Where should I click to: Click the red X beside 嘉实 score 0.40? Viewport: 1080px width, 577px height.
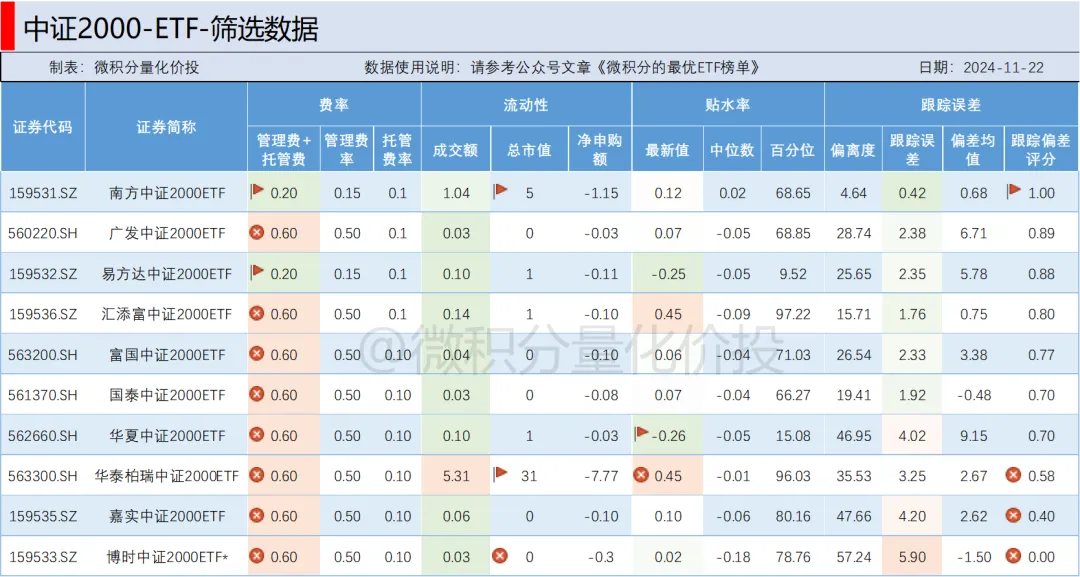[1014, 516]
